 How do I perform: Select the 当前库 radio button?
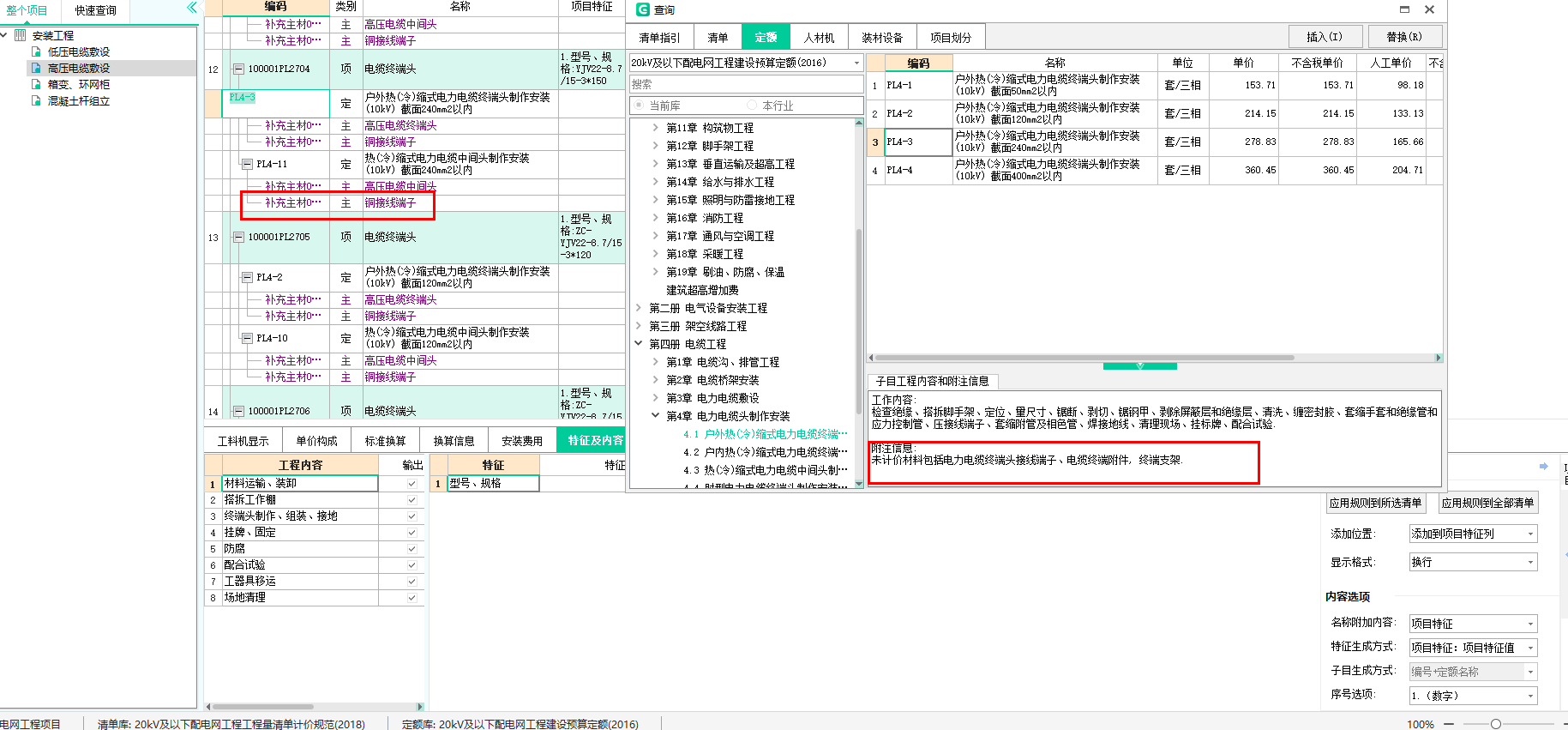639,106
